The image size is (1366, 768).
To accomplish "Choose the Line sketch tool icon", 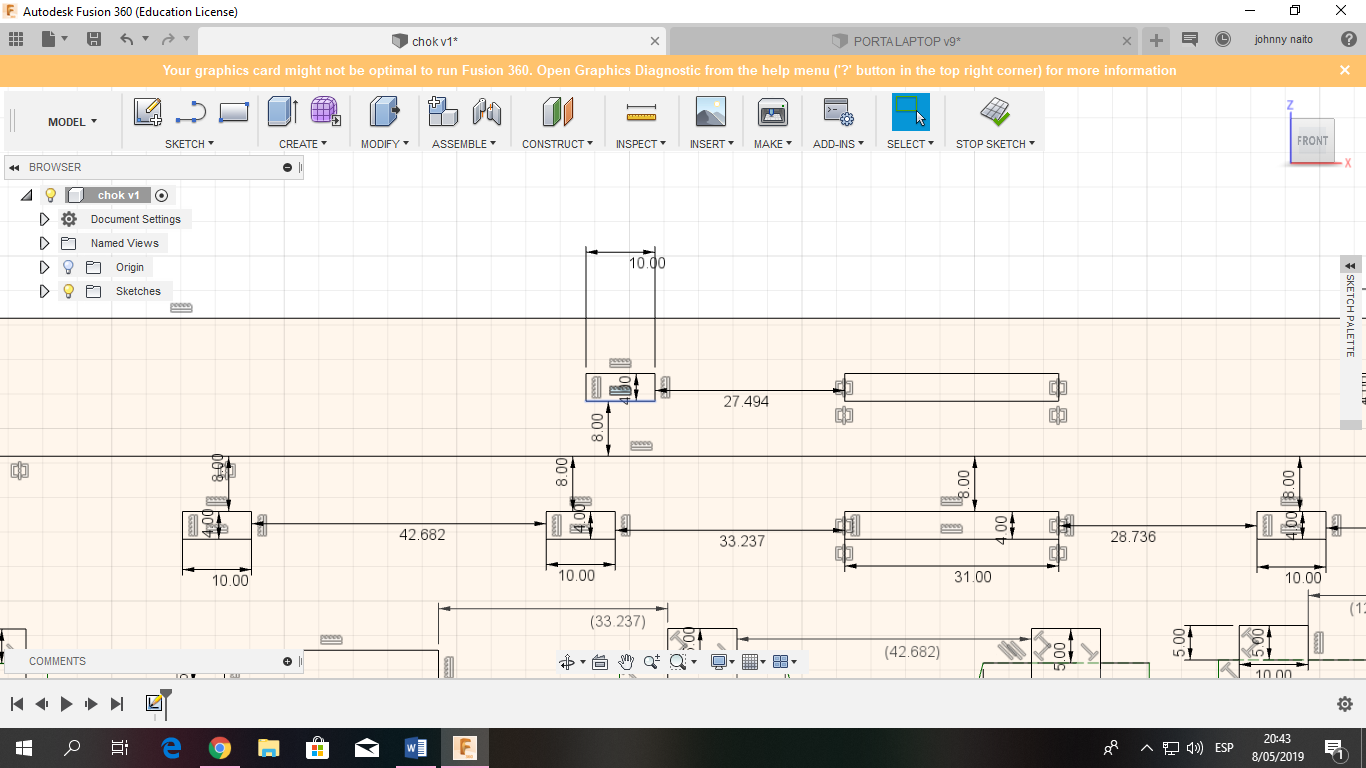I will click(190, 112).
